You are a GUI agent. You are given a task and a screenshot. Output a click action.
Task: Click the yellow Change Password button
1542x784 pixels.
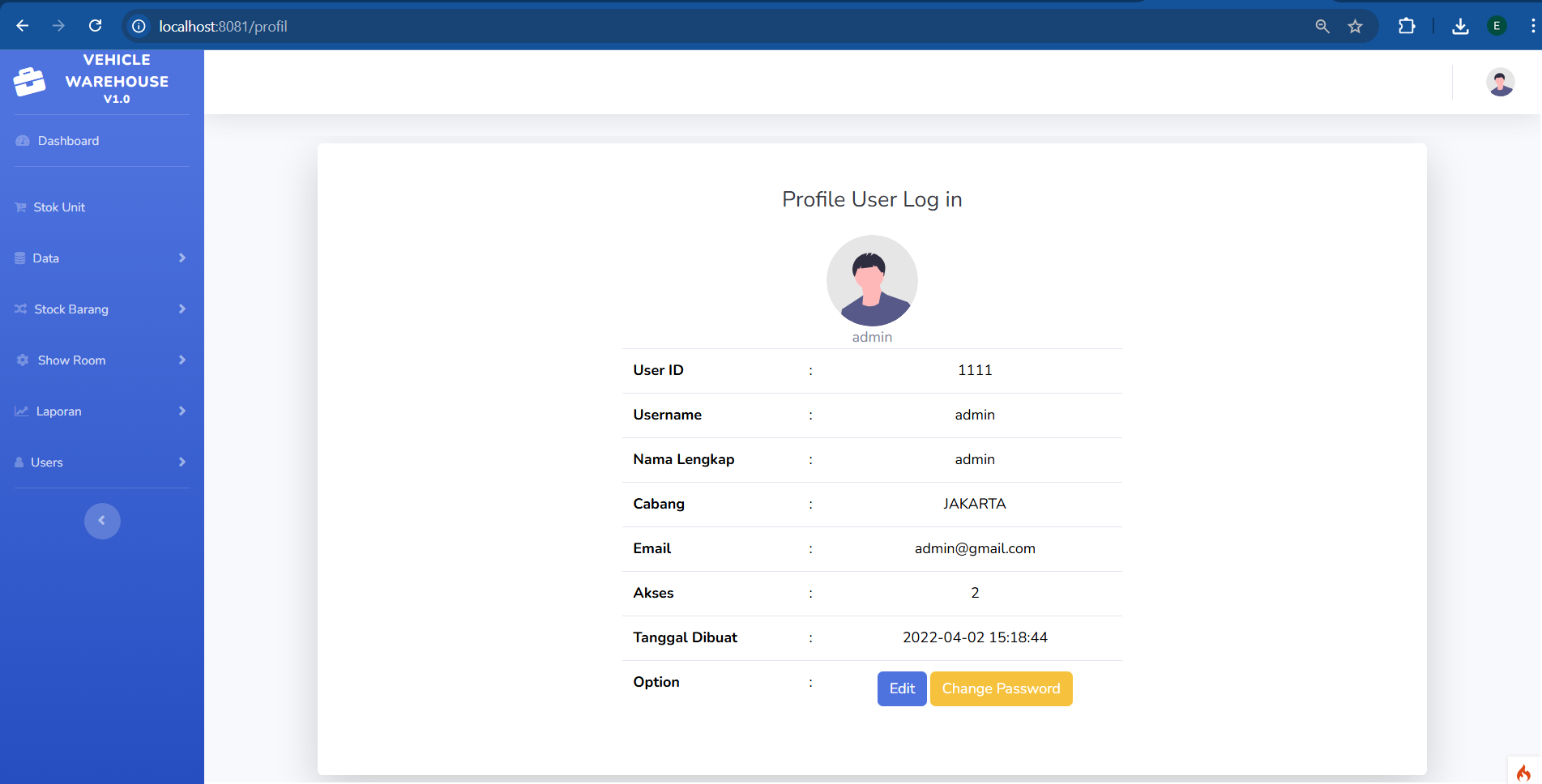(1001, 688)
